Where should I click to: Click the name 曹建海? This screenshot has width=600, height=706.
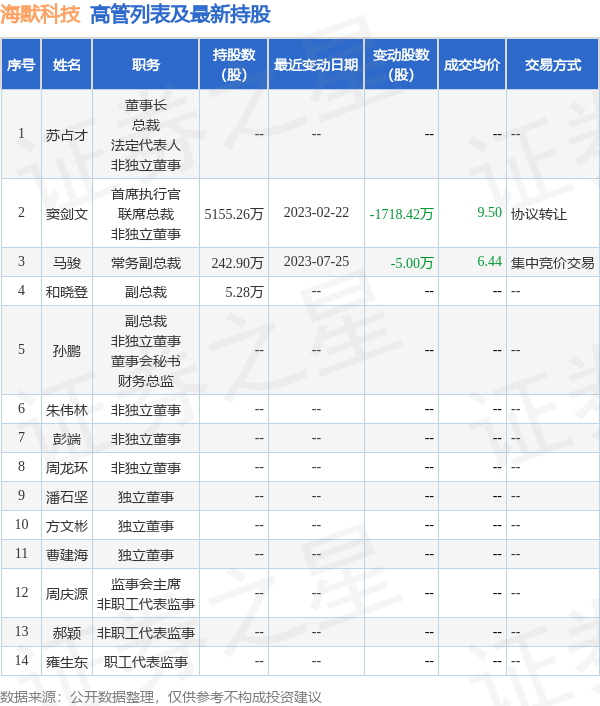pyautogui.click(x=67, y=555)
